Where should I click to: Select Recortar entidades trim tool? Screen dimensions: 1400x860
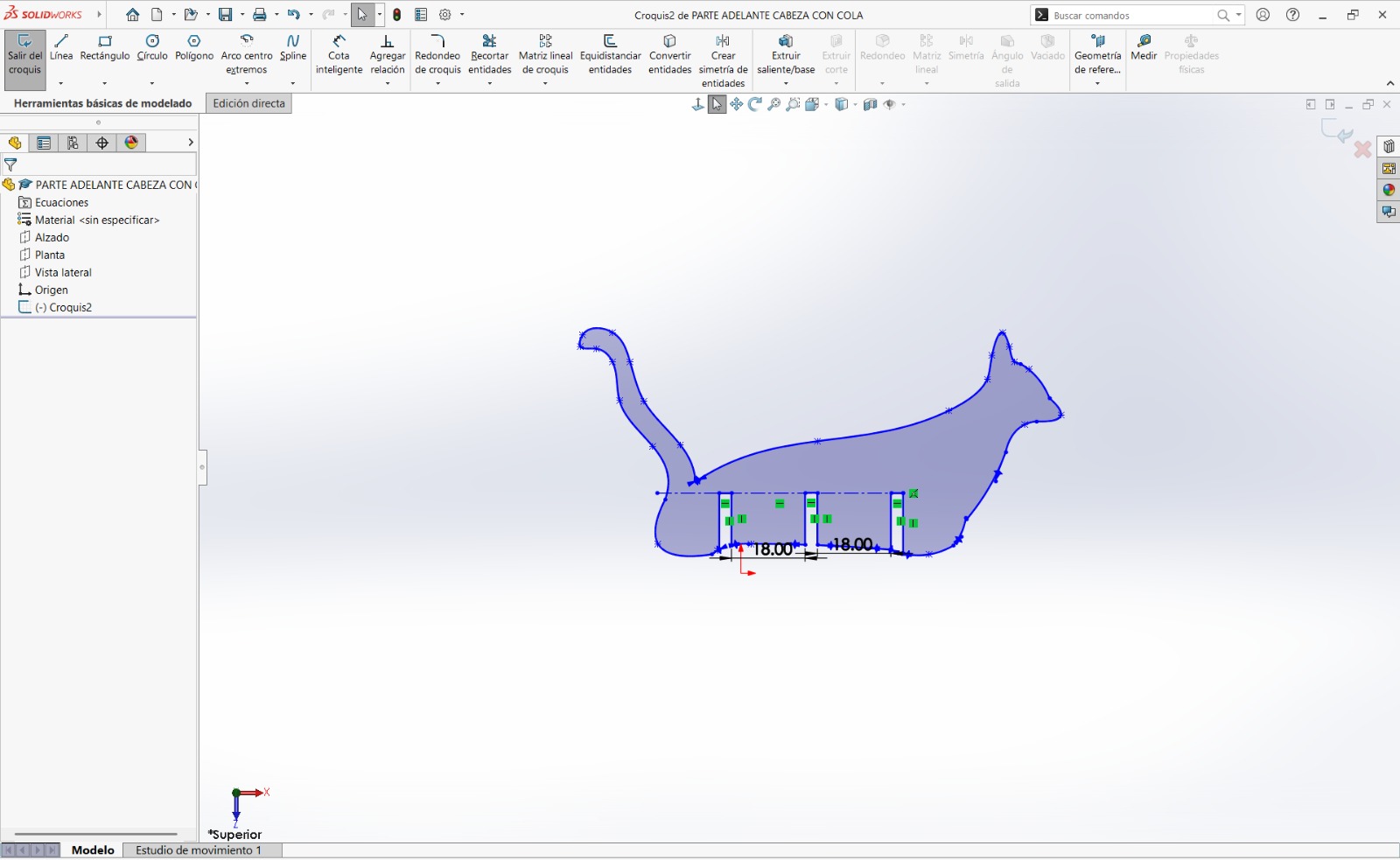[490, 55]
